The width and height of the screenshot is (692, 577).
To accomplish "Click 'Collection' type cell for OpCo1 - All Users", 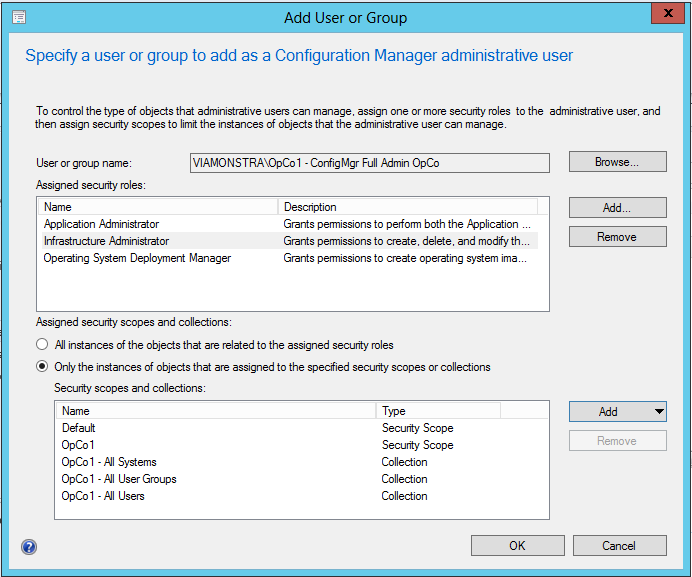I will coord(404,496).
